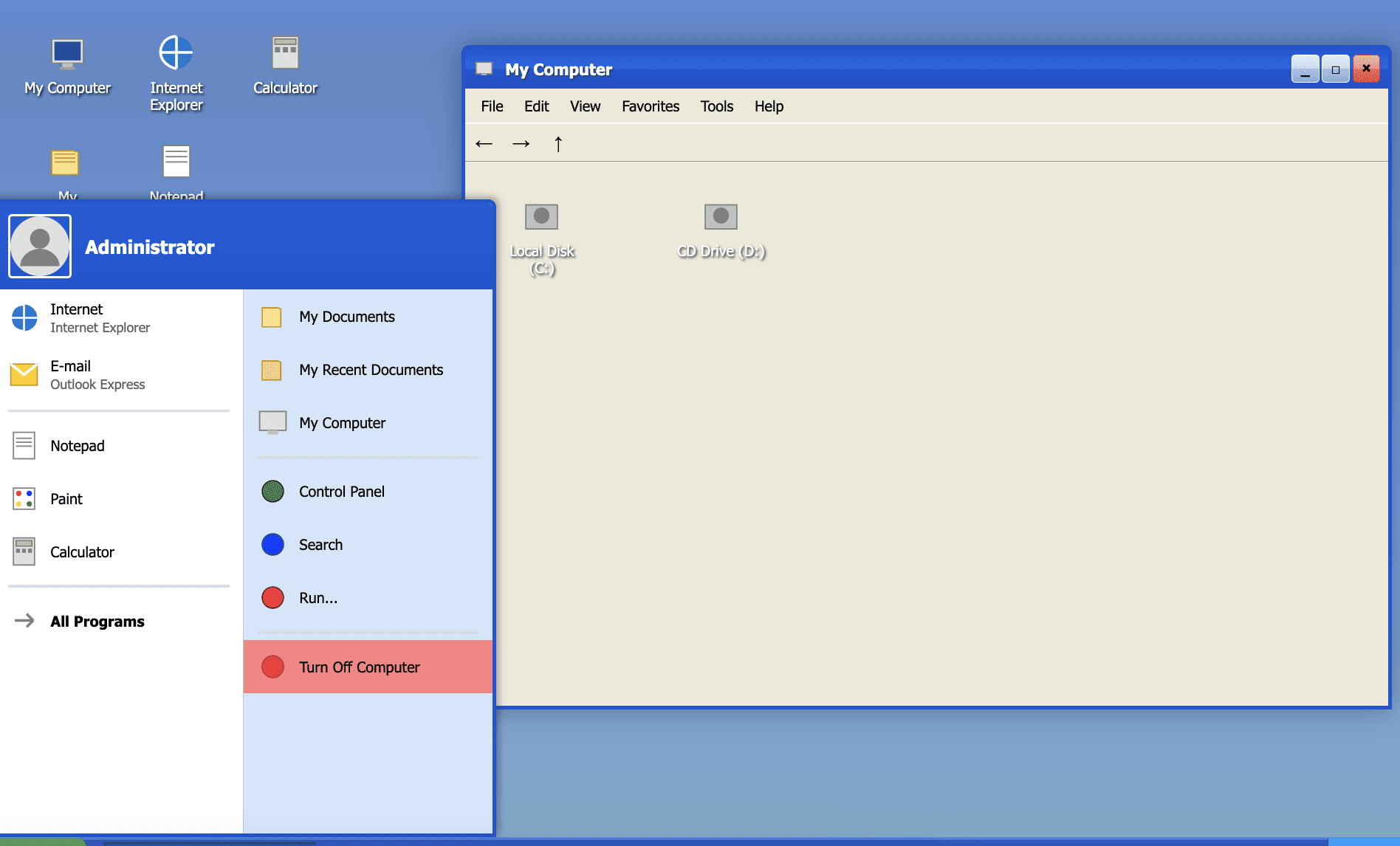Open Outlook Express e-mail
The height and width of the screenshot is (846, 1400).
pyautogui.click(x=97, y=374)
